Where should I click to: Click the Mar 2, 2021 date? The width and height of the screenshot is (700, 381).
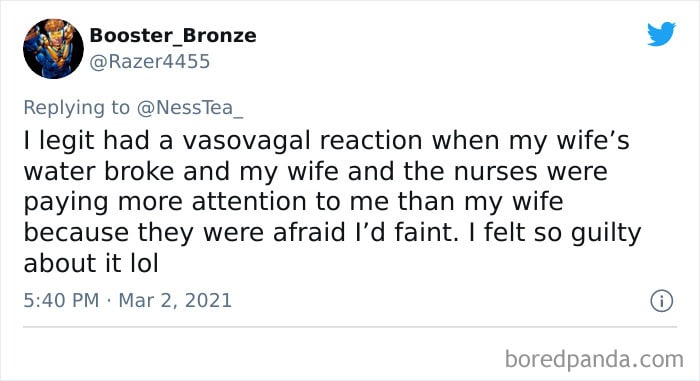[x=175, y=301]
